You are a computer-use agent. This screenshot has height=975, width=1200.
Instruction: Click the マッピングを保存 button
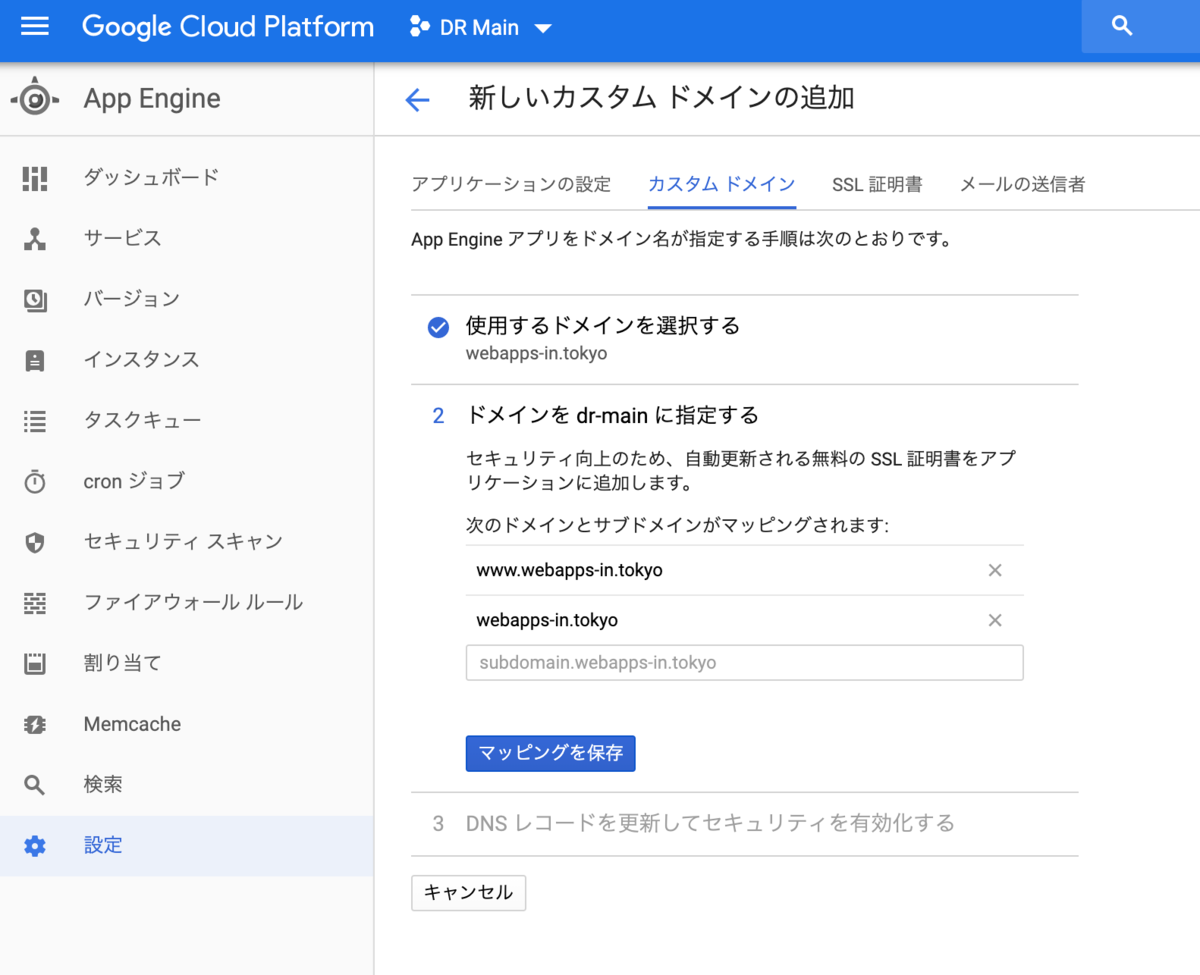pos(551,753)
